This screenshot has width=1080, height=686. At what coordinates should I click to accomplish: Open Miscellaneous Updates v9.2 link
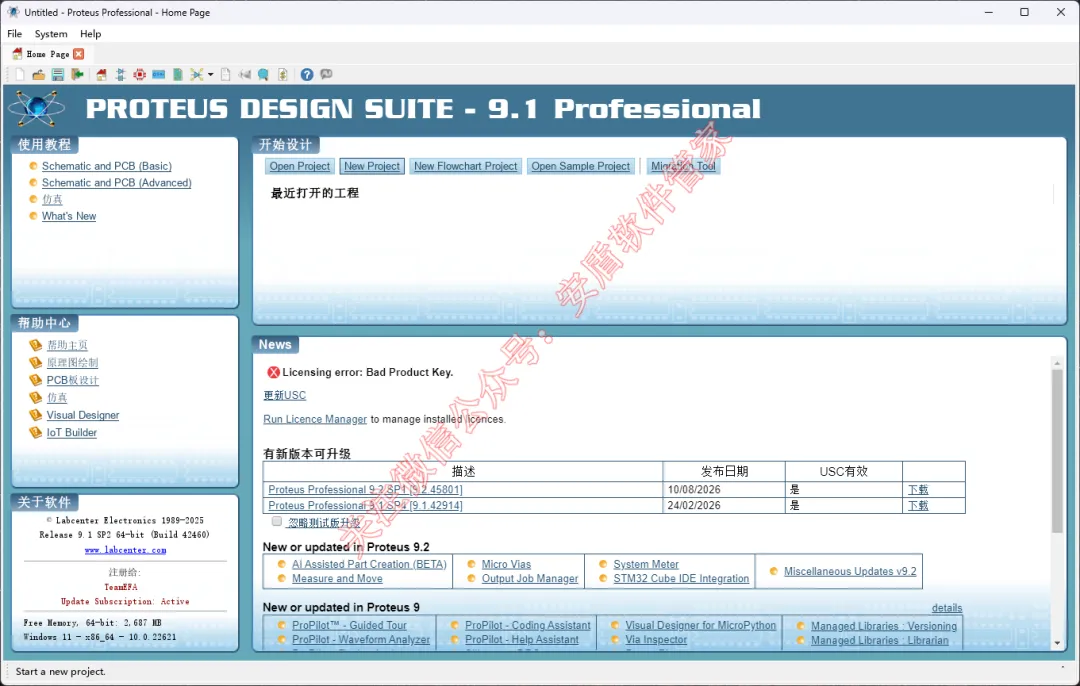pyautogui.click(x=850, y=571)
